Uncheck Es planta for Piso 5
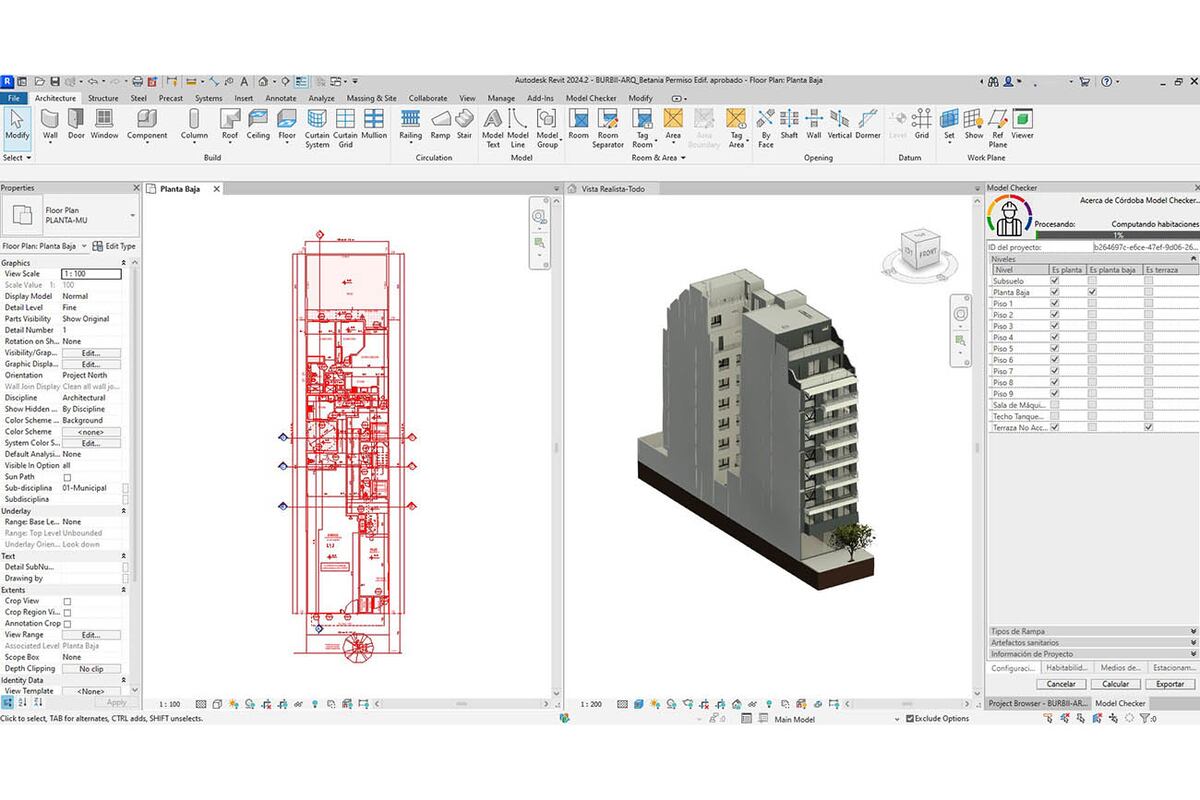This screenshot has height=800, width=1200. point(1054,348)
